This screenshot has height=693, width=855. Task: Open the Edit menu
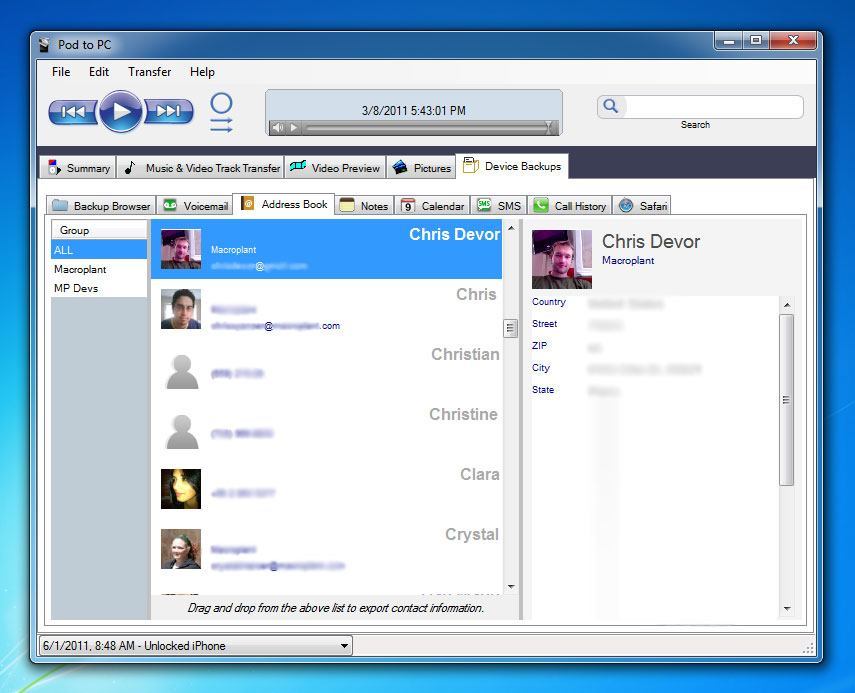click(x=99, y=72)
